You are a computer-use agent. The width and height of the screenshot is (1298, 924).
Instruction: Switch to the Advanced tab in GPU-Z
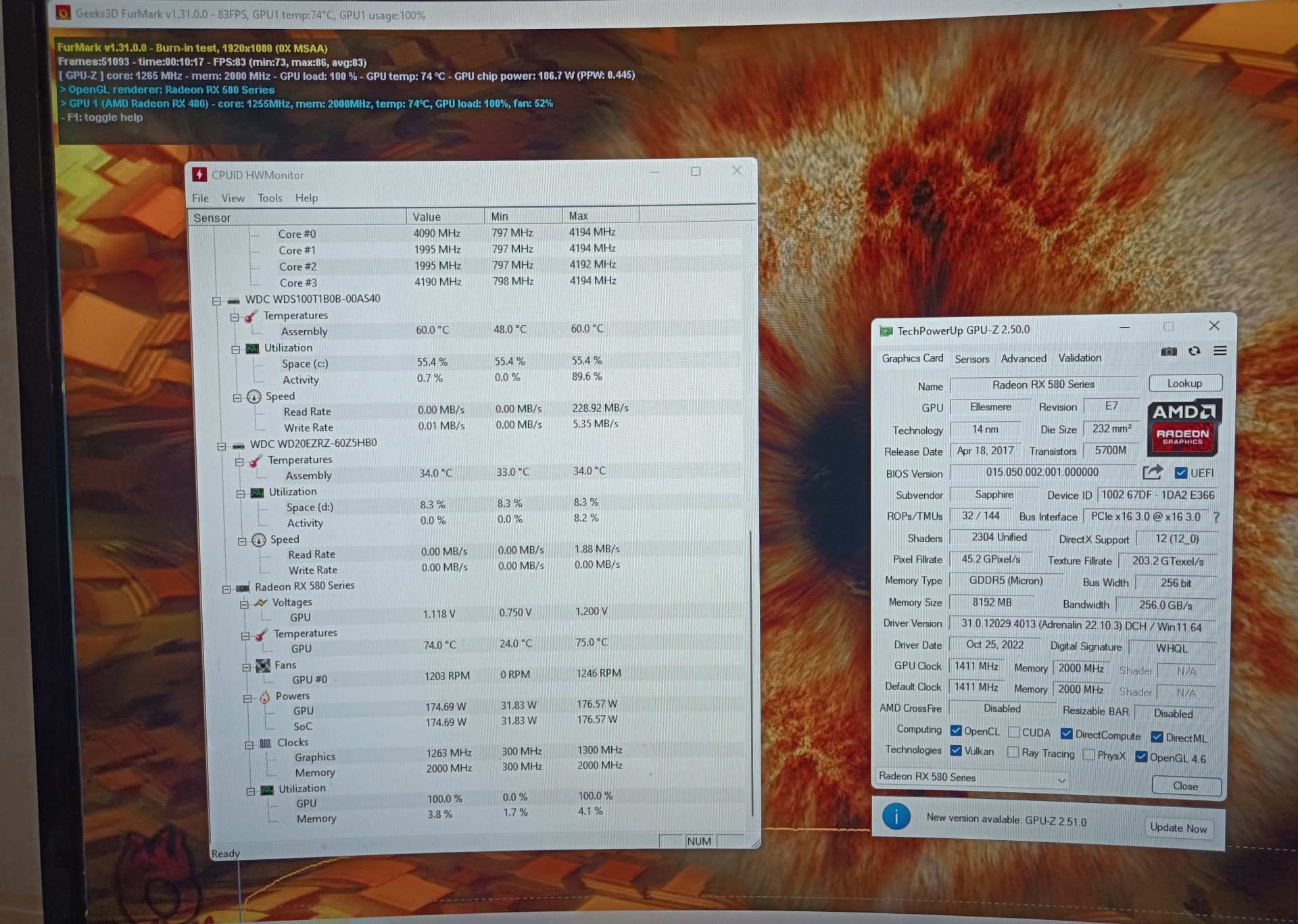tap(1024, 358)
